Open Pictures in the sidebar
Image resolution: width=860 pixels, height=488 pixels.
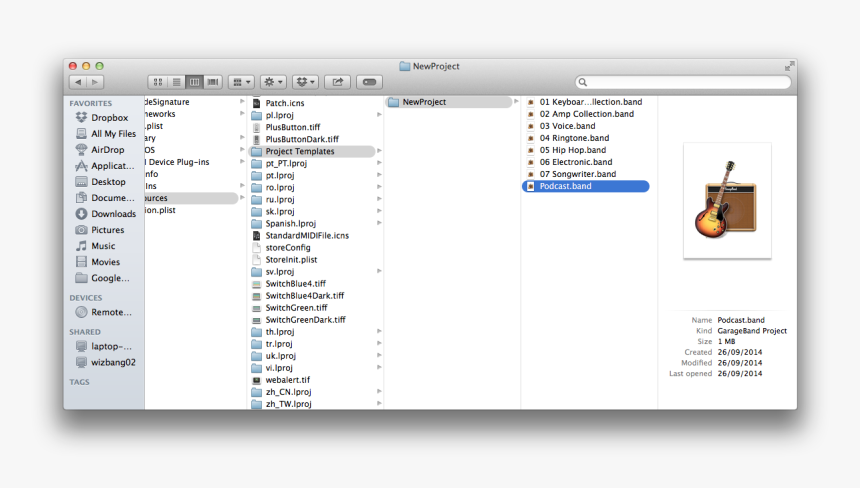[100, 230]
